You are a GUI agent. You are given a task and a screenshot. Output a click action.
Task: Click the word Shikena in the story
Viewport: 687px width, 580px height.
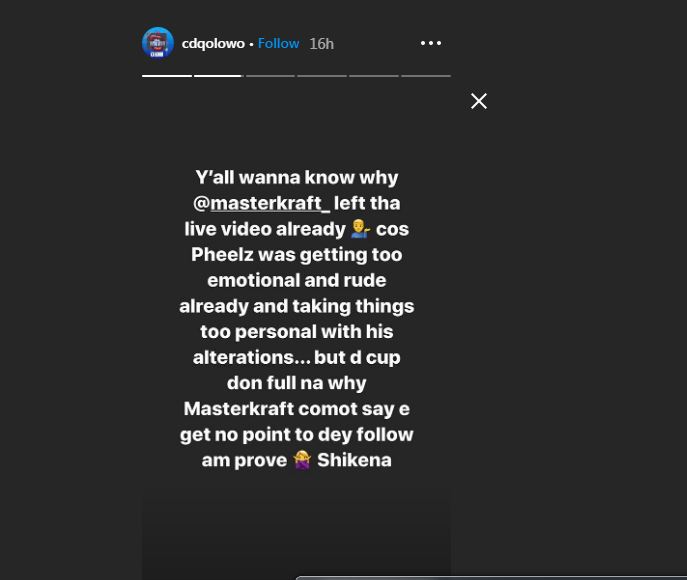(354, 460)
